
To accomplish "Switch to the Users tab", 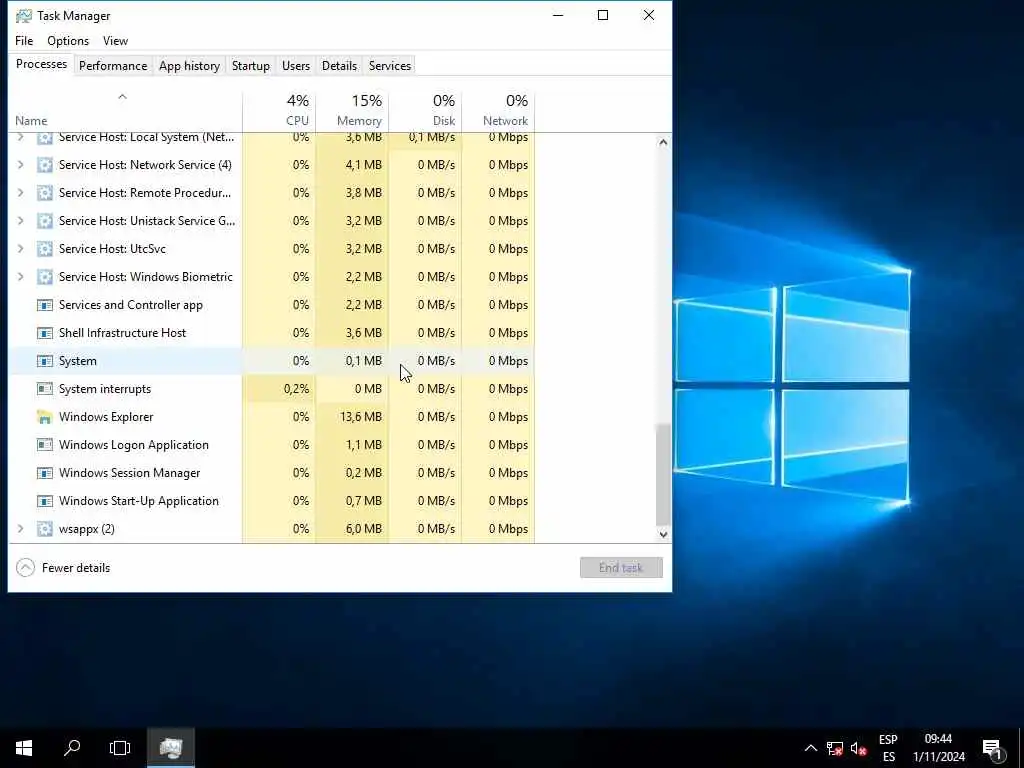I will coord(296,66).
